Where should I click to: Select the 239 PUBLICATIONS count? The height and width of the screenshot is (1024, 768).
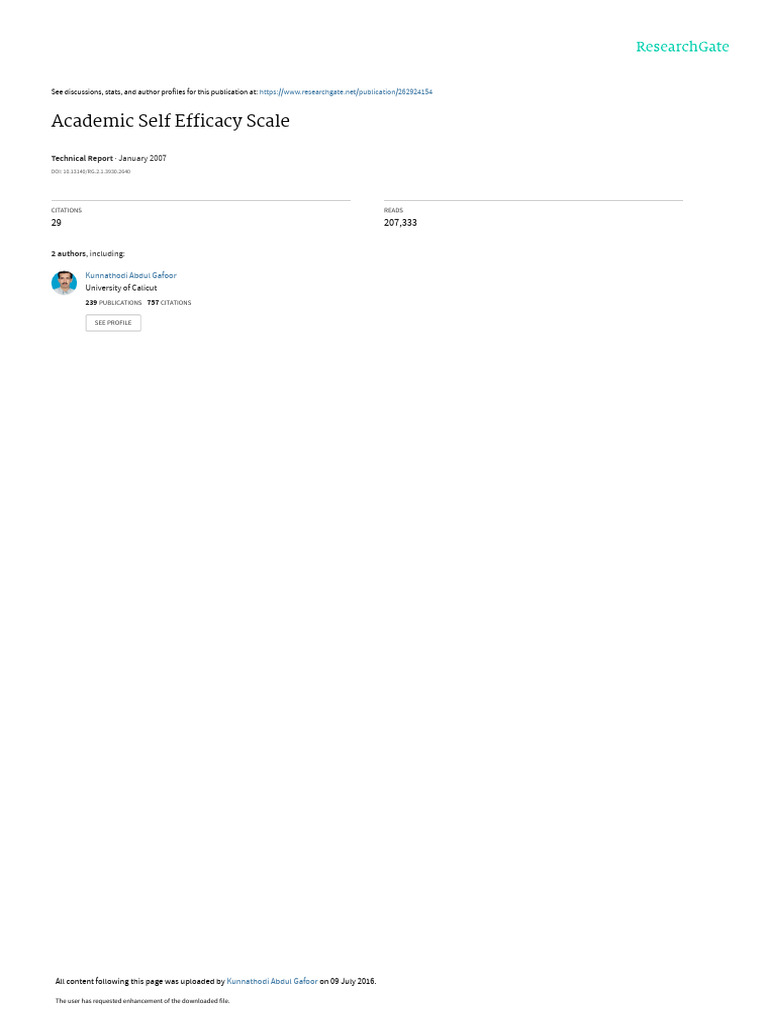coord(113,303)
